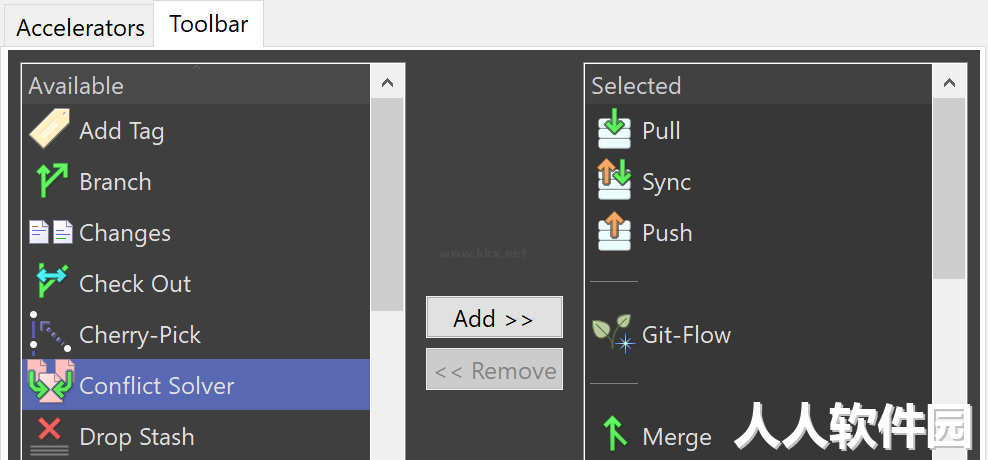Select the Cherry-Pick icon
The width and height of the screenshot is (988, 460).
tap(50, 331)
